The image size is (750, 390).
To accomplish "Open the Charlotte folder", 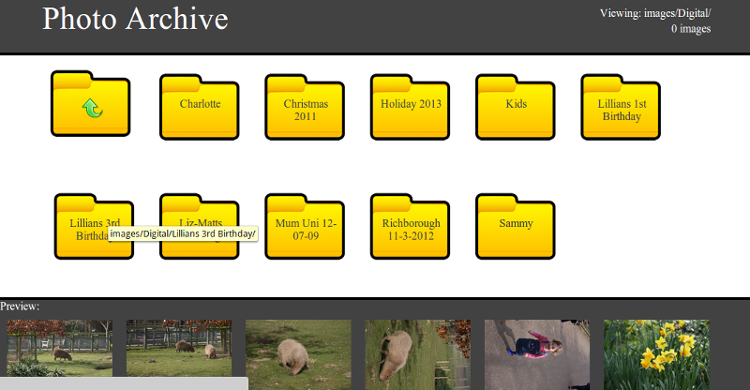I will [x=199, y=107].
